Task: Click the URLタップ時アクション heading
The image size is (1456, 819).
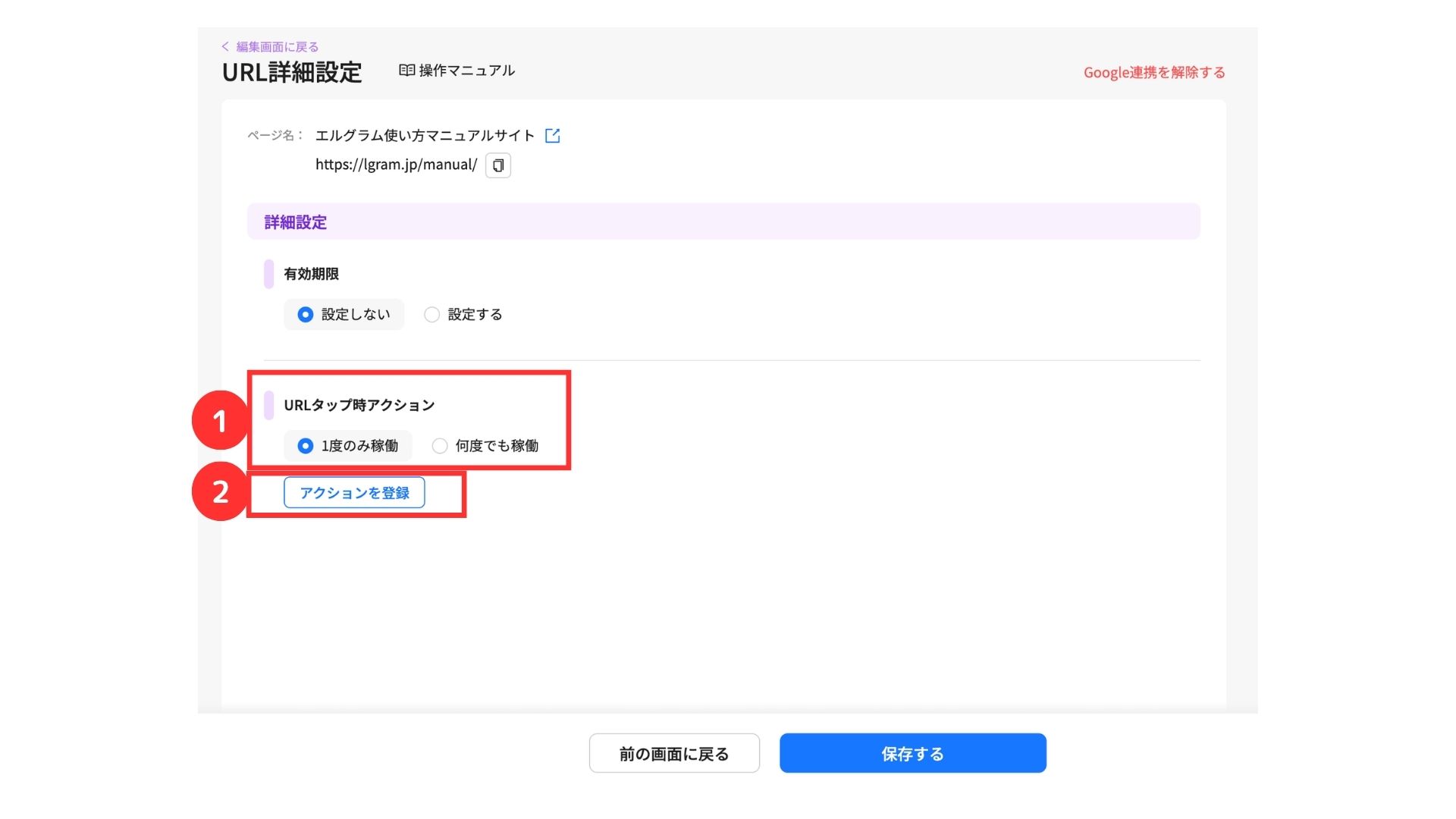Action: click(x=359, y=405)
